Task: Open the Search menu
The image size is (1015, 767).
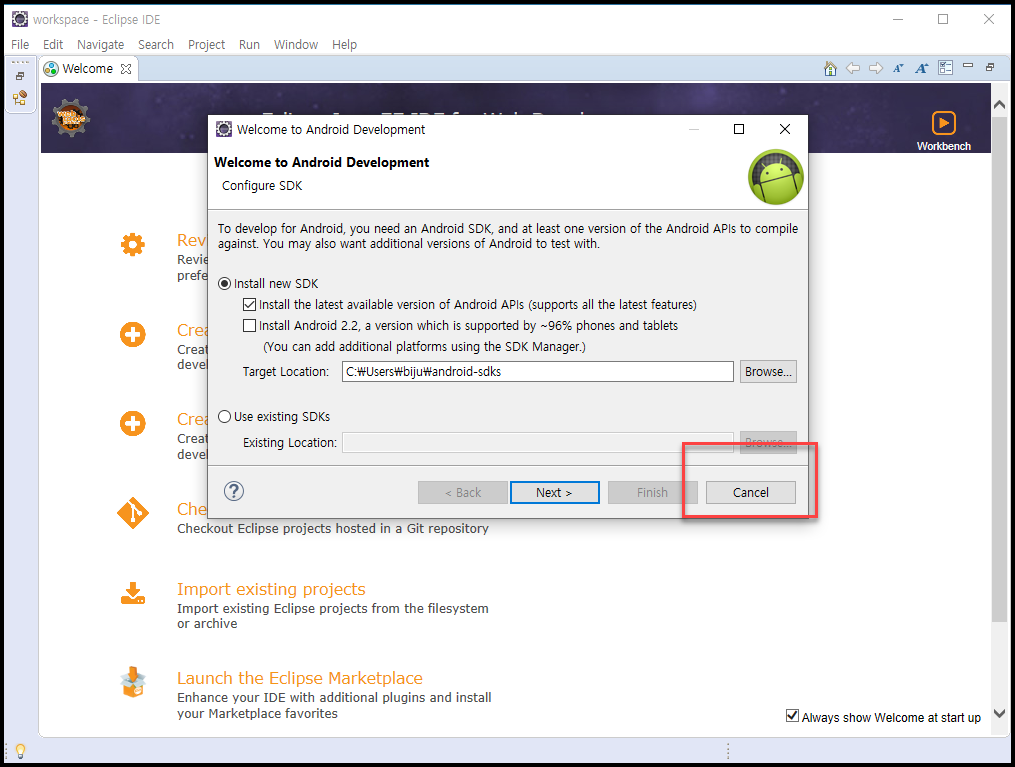Action: (x=156, y=45)
